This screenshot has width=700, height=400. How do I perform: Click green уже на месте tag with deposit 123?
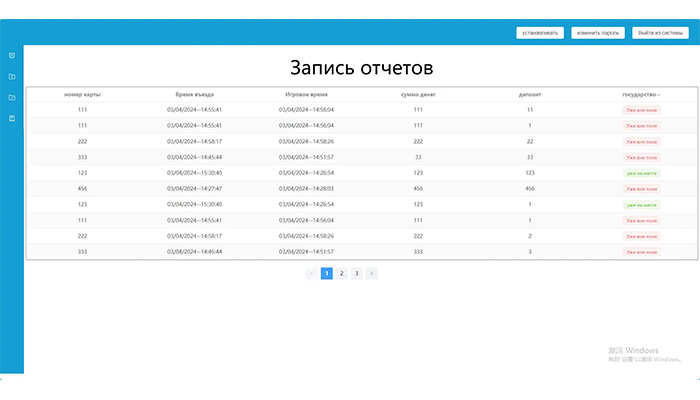(x=642, y=173)
